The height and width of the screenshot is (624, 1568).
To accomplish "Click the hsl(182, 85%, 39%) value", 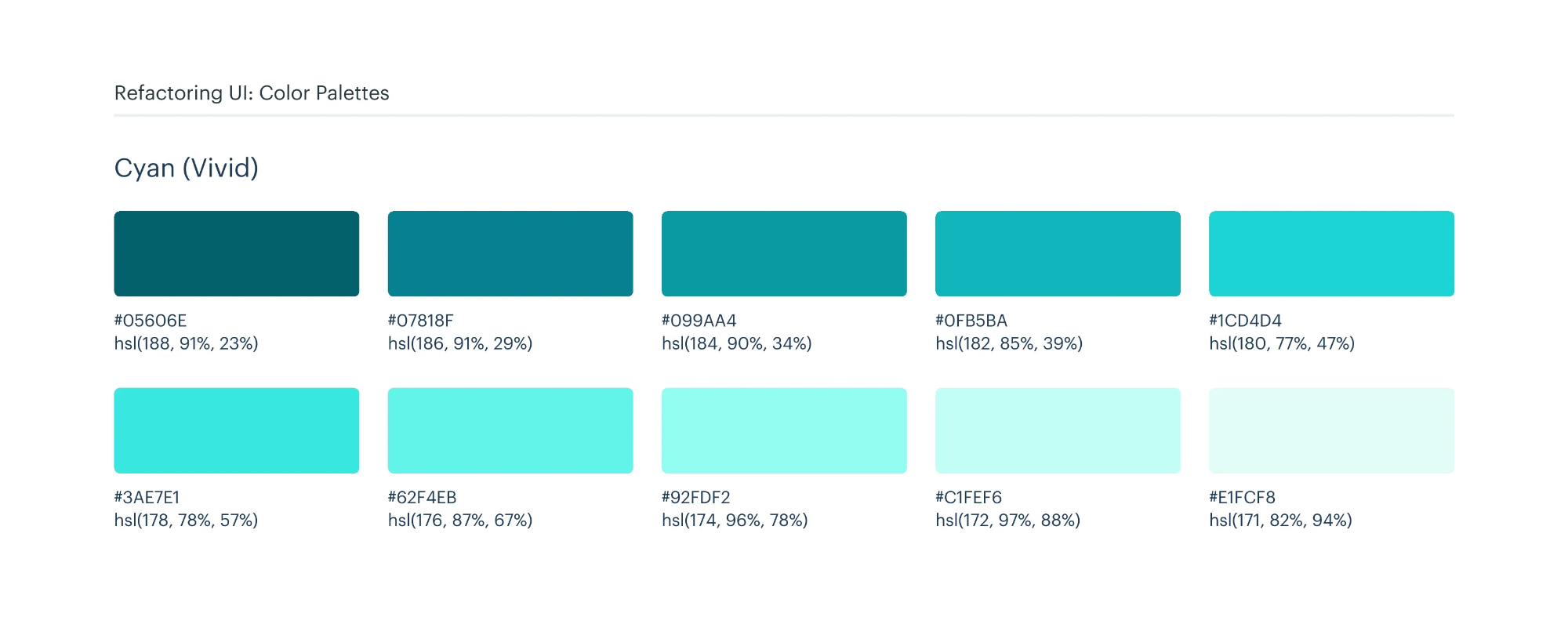I will coord(1009,343).
